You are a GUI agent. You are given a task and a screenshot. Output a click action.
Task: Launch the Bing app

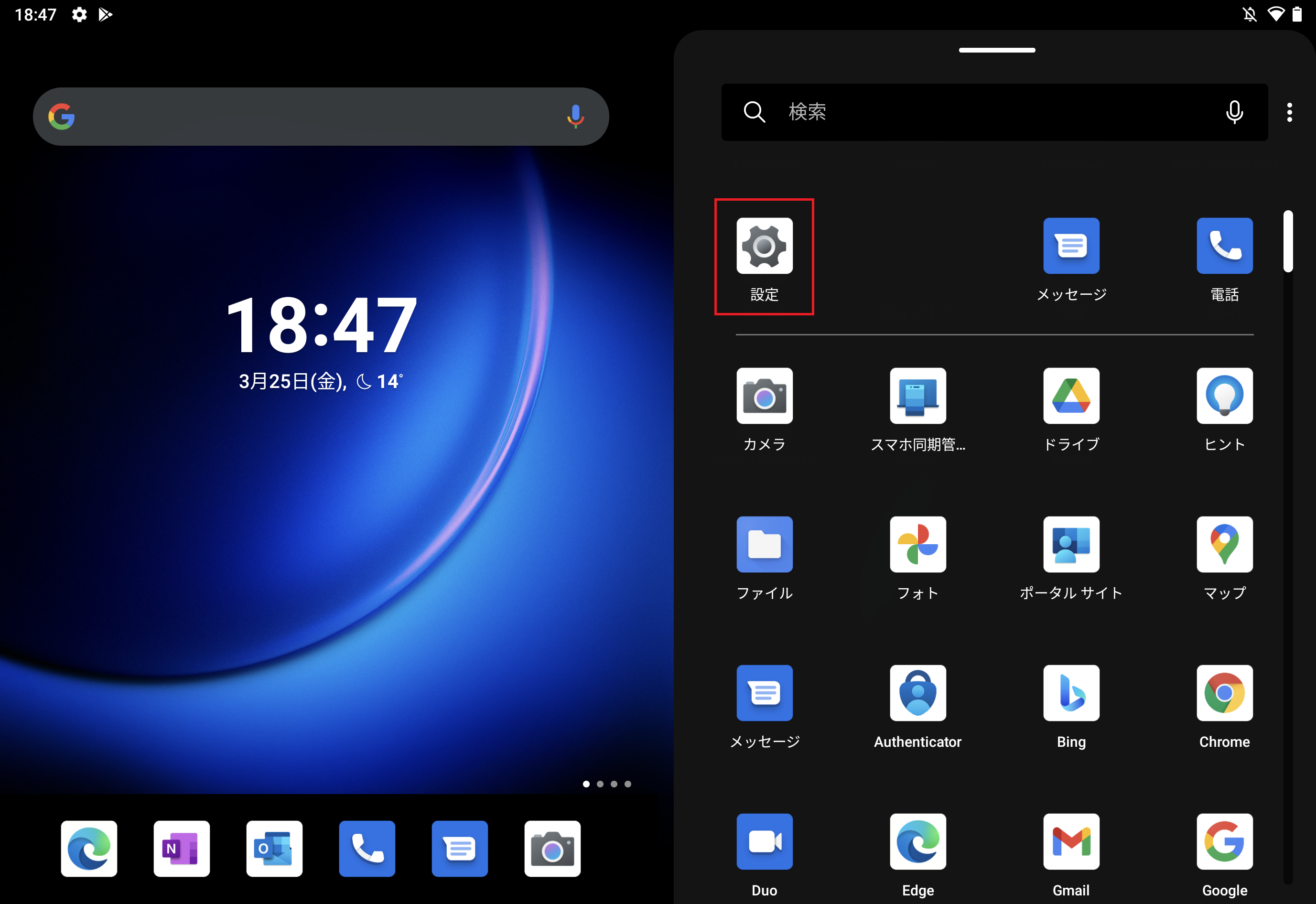1071,693
